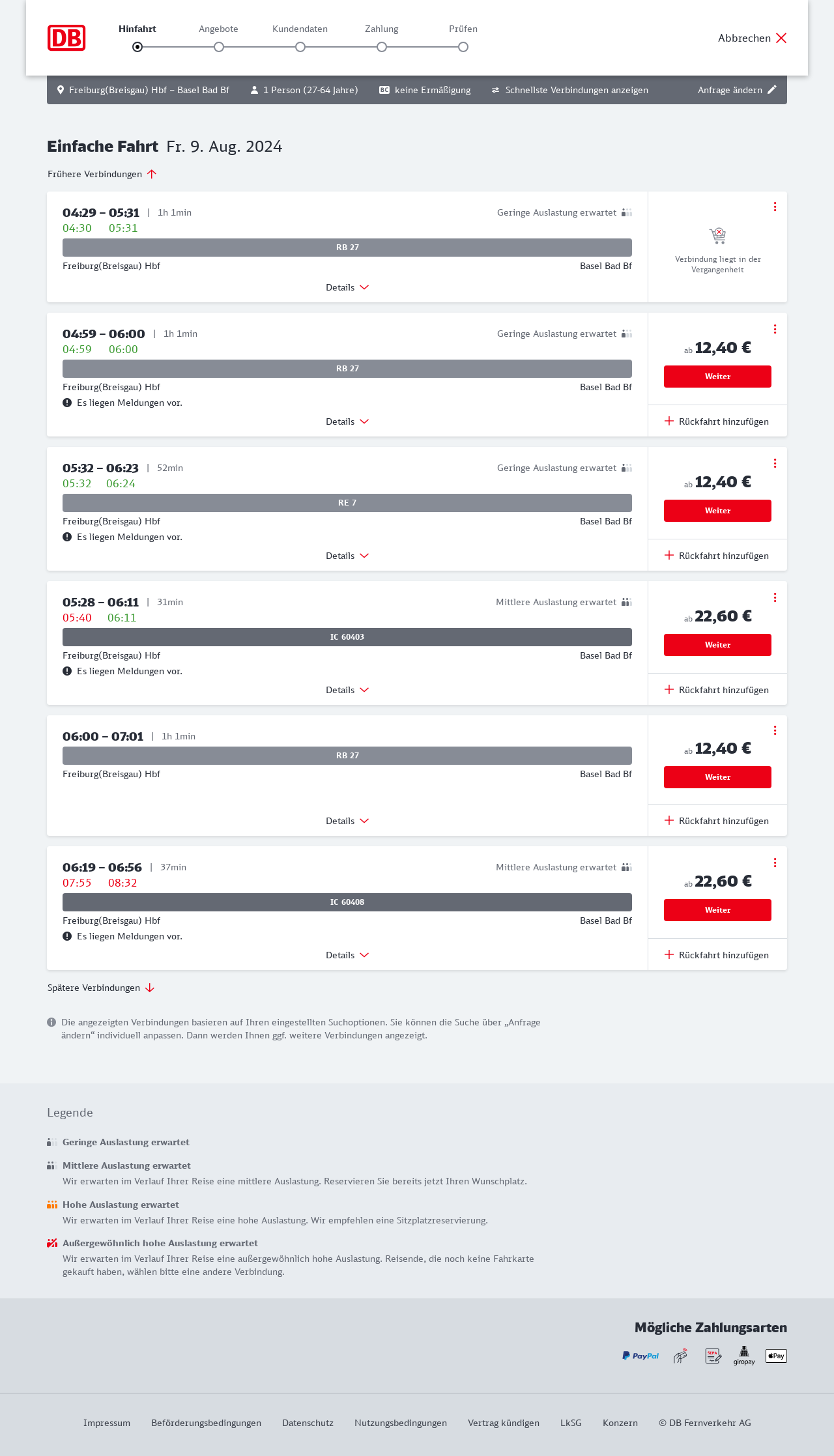Select the Angebote step circle
Screen dimensions: 834x1456
coord(219,47)
